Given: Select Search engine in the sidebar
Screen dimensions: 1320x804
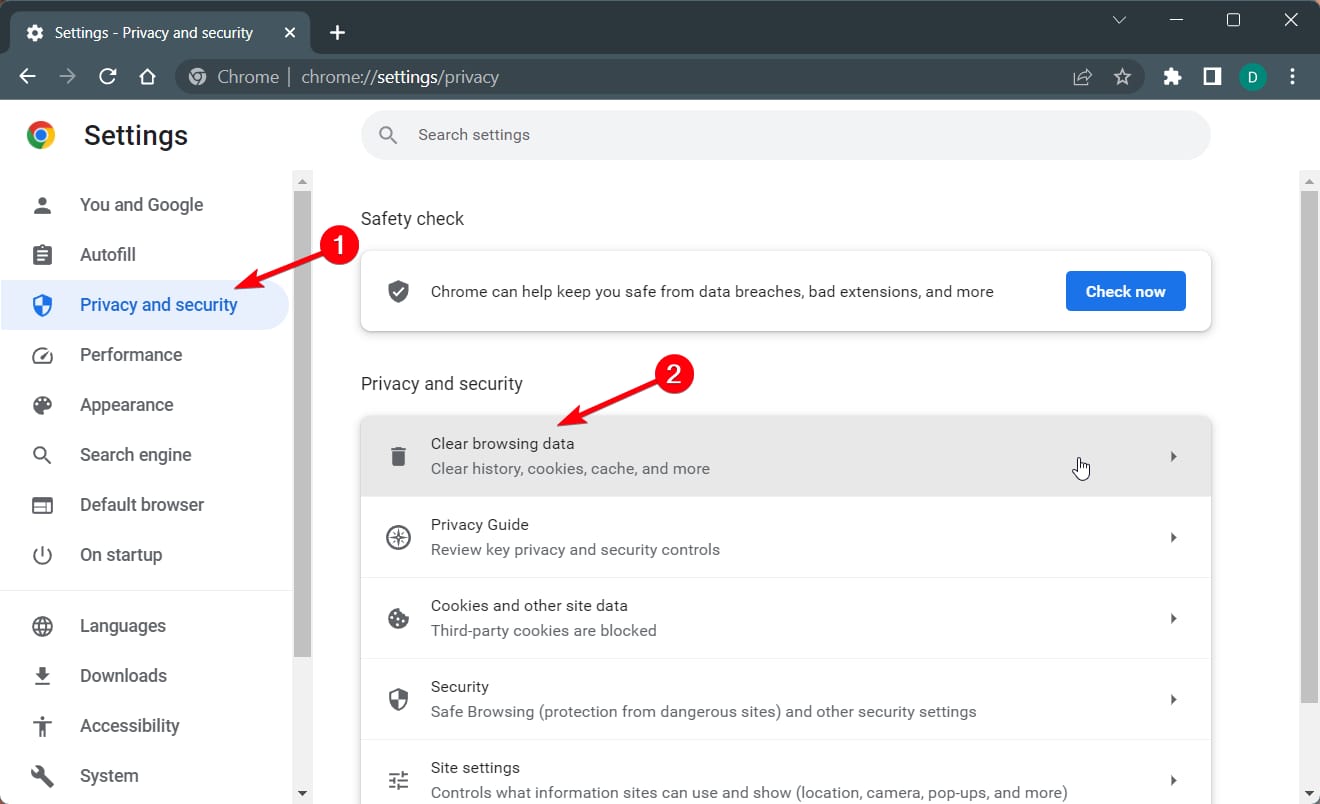Looking at the screenshot, I should pyautogui.click(x=135, y=455).
